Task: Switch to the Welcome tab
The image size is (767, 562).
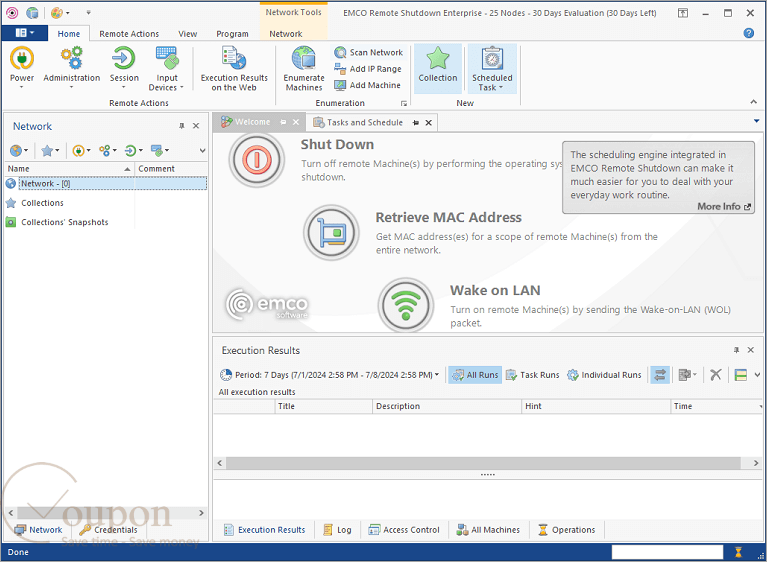Action: (252, 122)
